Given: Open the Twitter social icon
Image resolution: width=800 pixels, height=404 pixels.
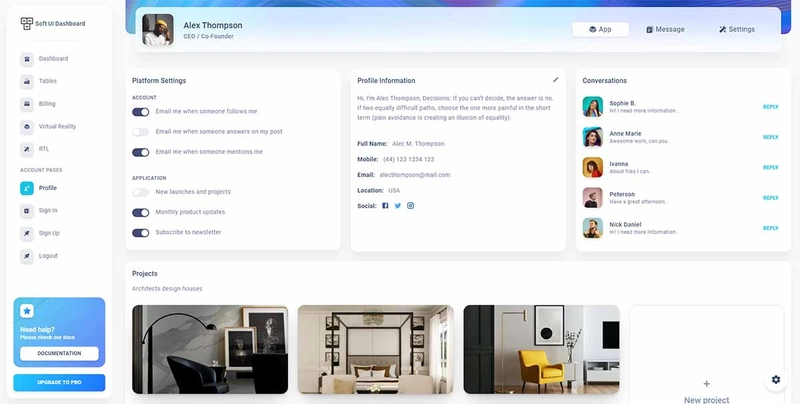Looking at the screenshot, I should [x=397, y=206].
